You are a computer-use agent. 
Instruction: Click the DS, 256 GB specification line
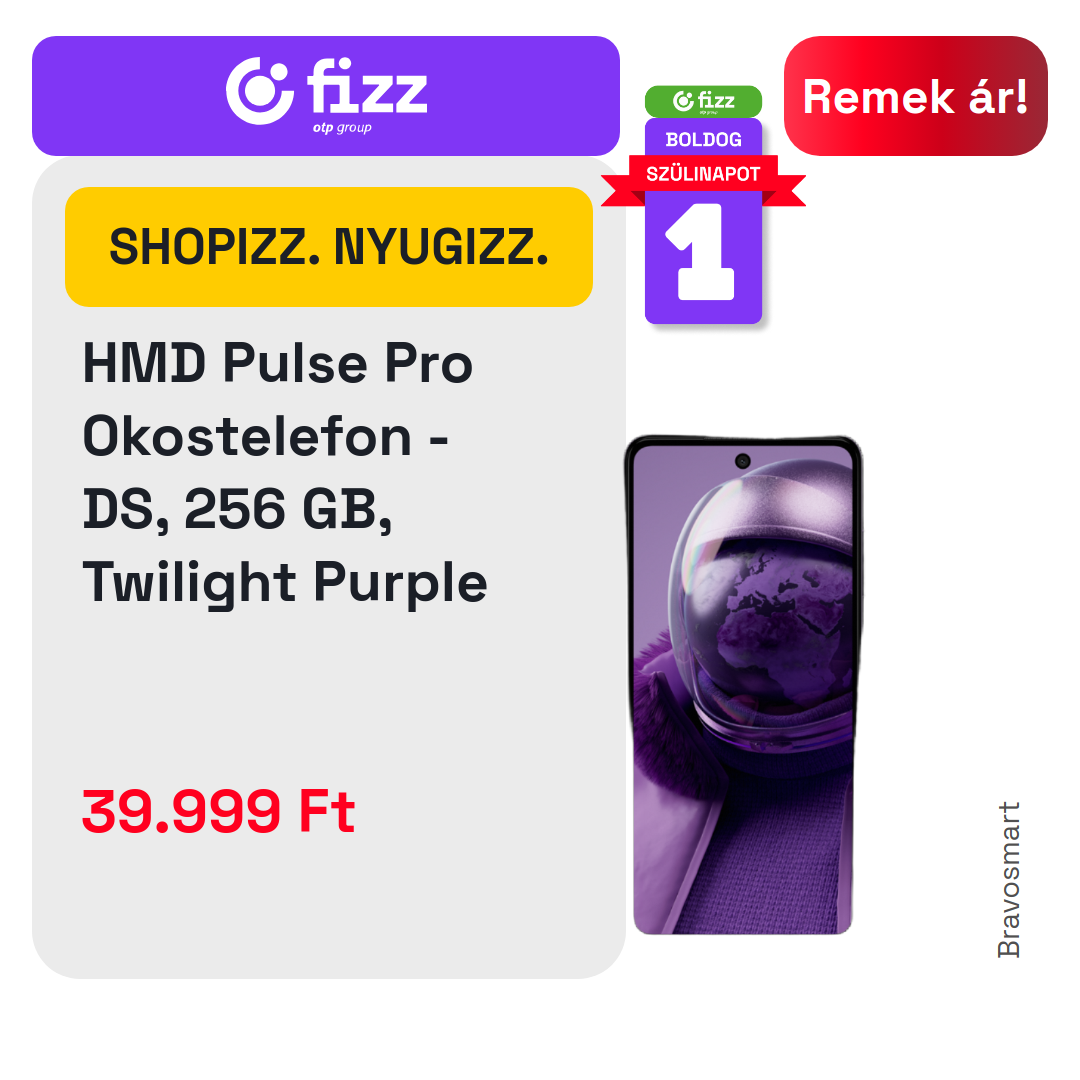pos(238,509)
